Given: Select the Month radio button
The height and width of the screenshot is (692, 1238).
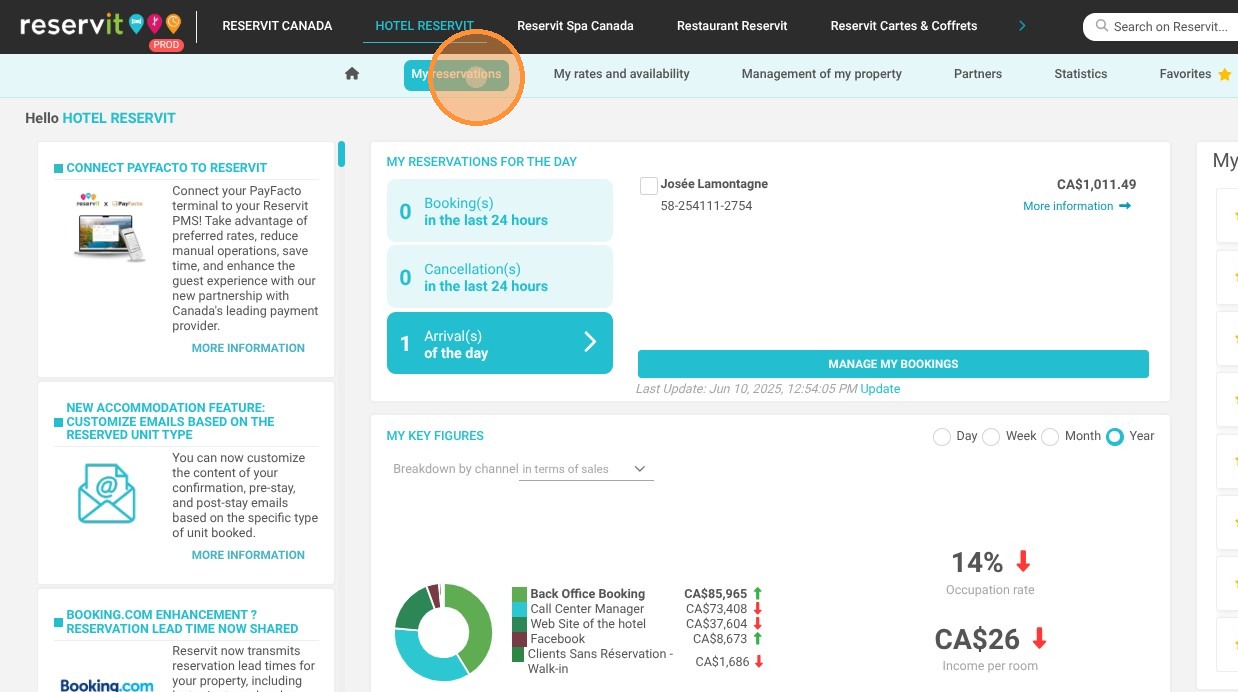Looking at the screenshot, I should (1050, 437).
